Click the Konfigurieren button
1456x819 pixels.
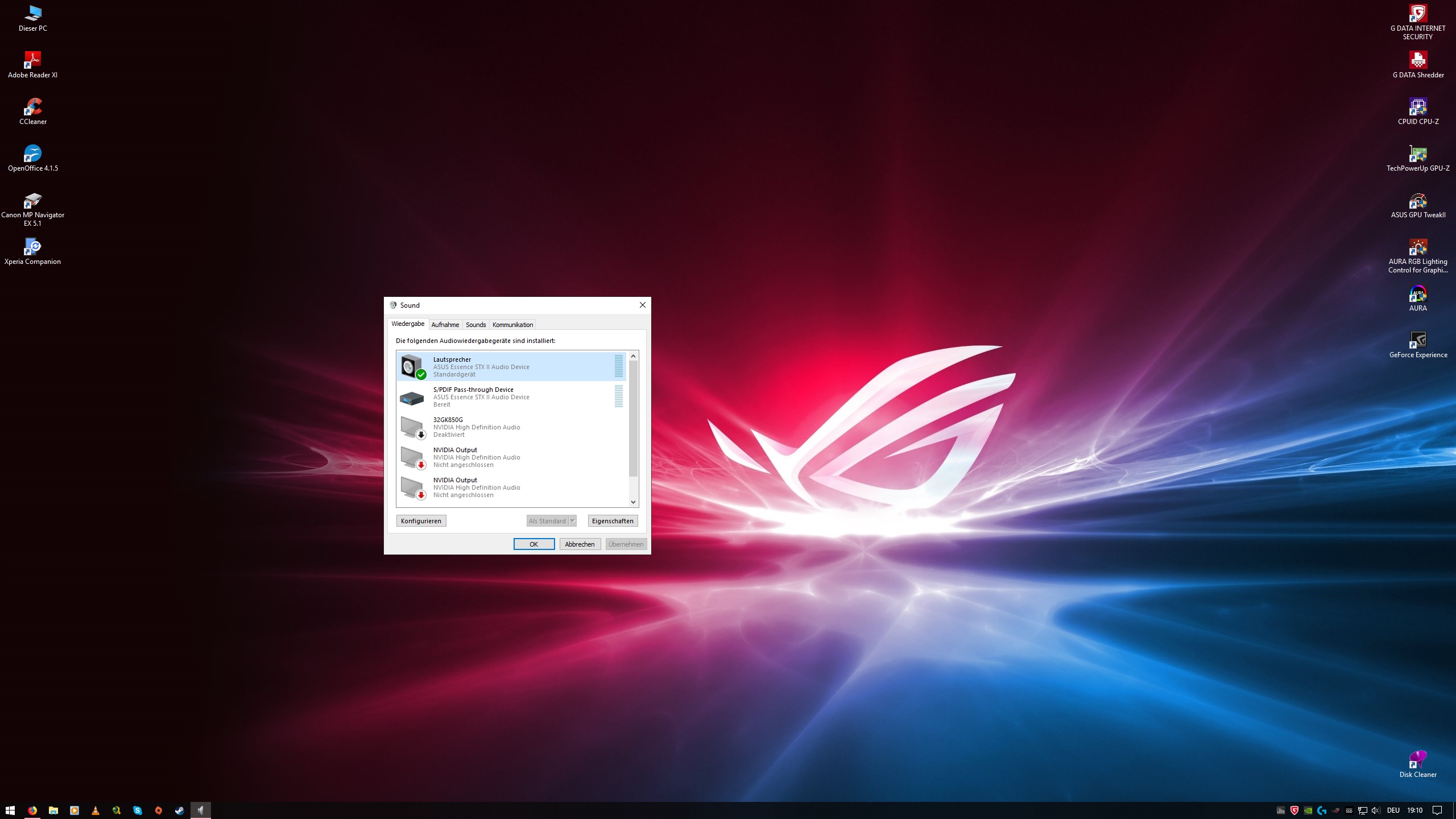[x=421, y=521]
